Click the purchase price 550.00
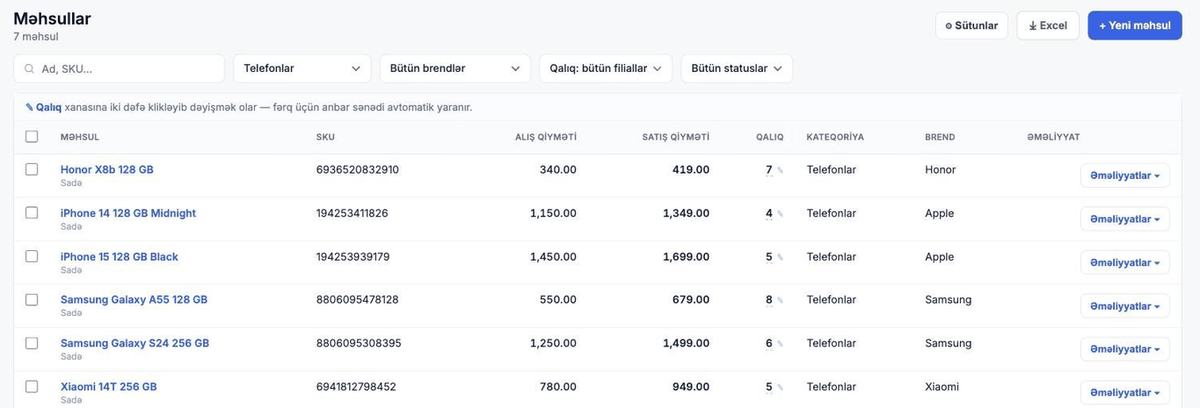Screen dimensions: 1200x408 point(558,300)
